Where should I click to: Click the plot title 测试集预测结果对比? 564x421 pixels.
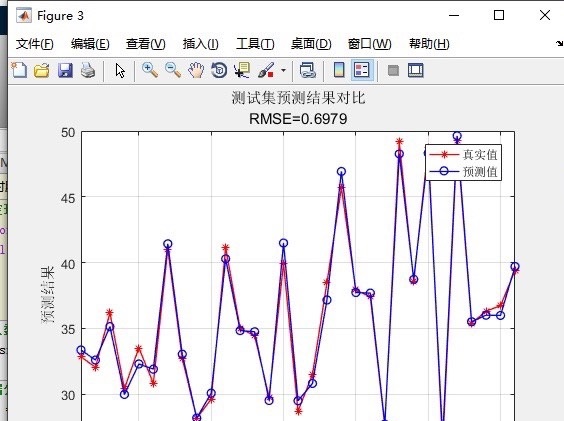tap(298, 98)
